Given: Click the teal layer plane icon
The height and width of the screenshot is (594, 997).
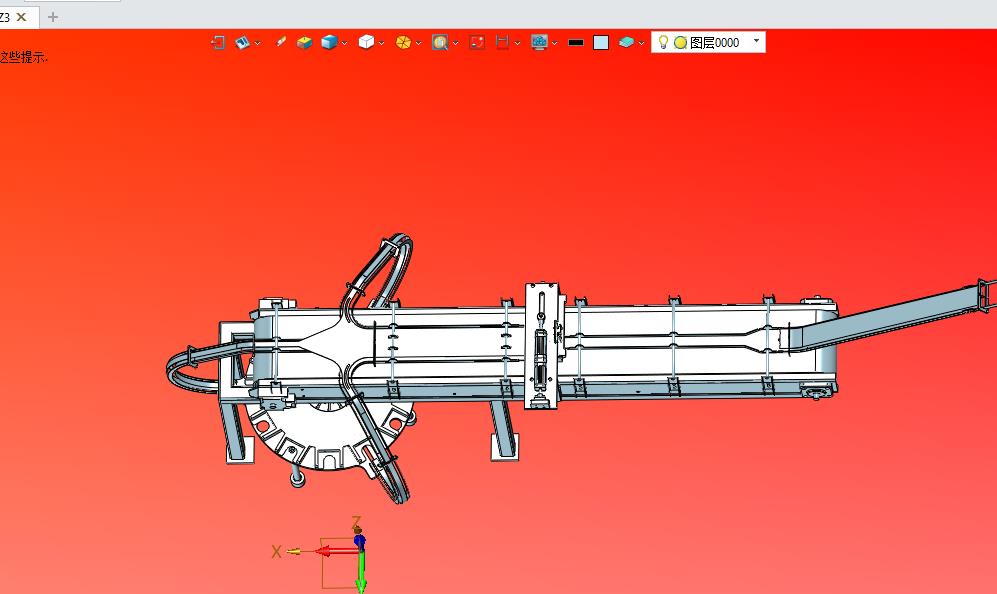Looking at the screenshot, I should [626, 43].
